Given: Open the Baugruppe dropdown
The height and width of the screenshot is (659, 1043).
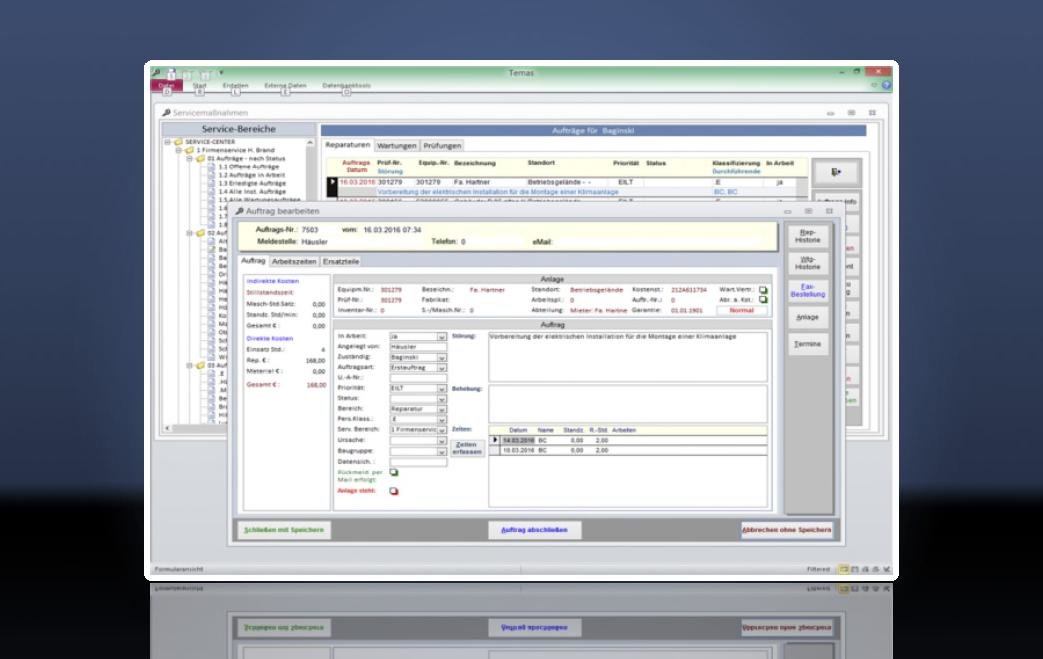Looking at the screenshot, I should point(442,451).
